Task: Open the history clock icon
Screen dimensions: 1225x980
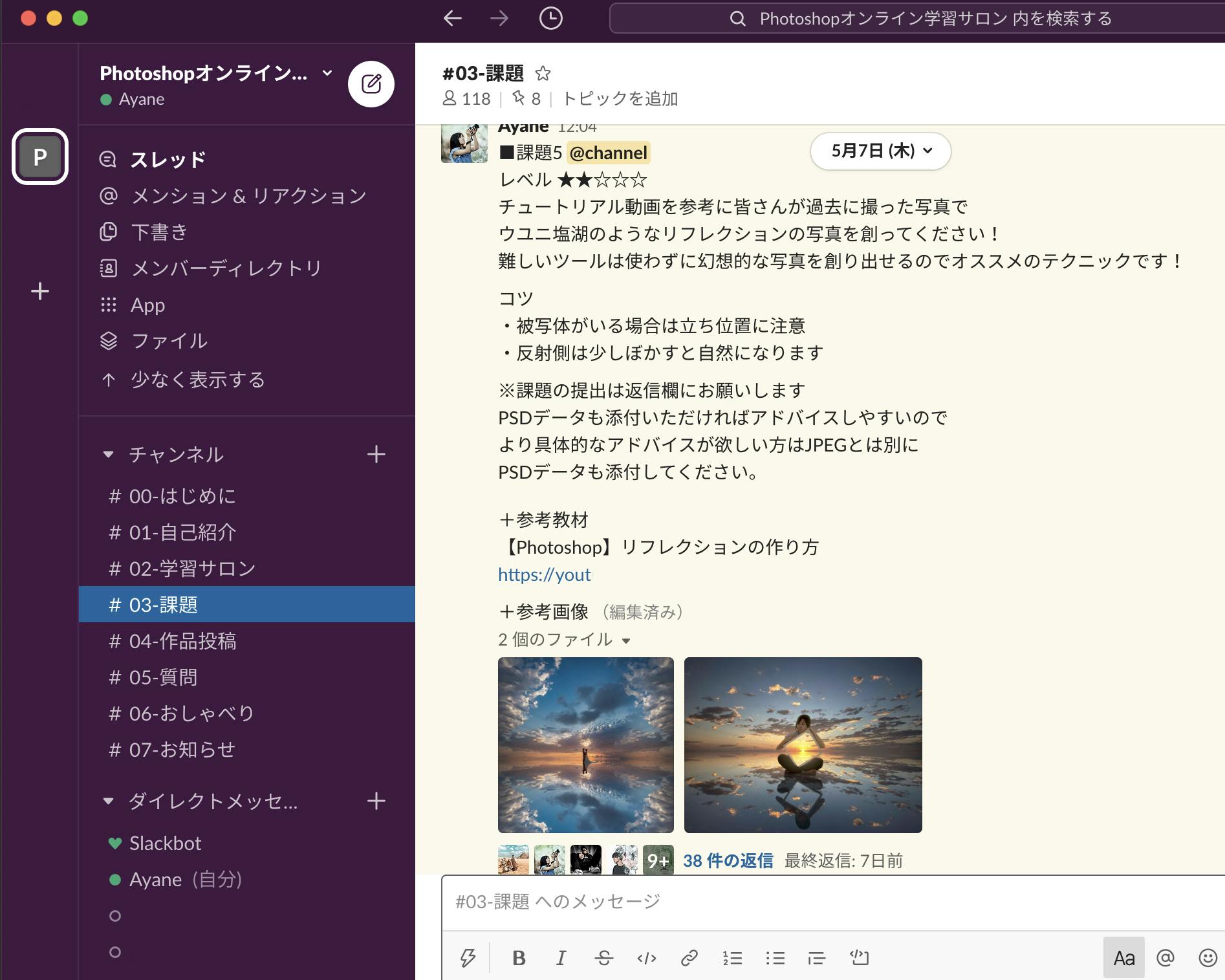Action: [550, 18]
